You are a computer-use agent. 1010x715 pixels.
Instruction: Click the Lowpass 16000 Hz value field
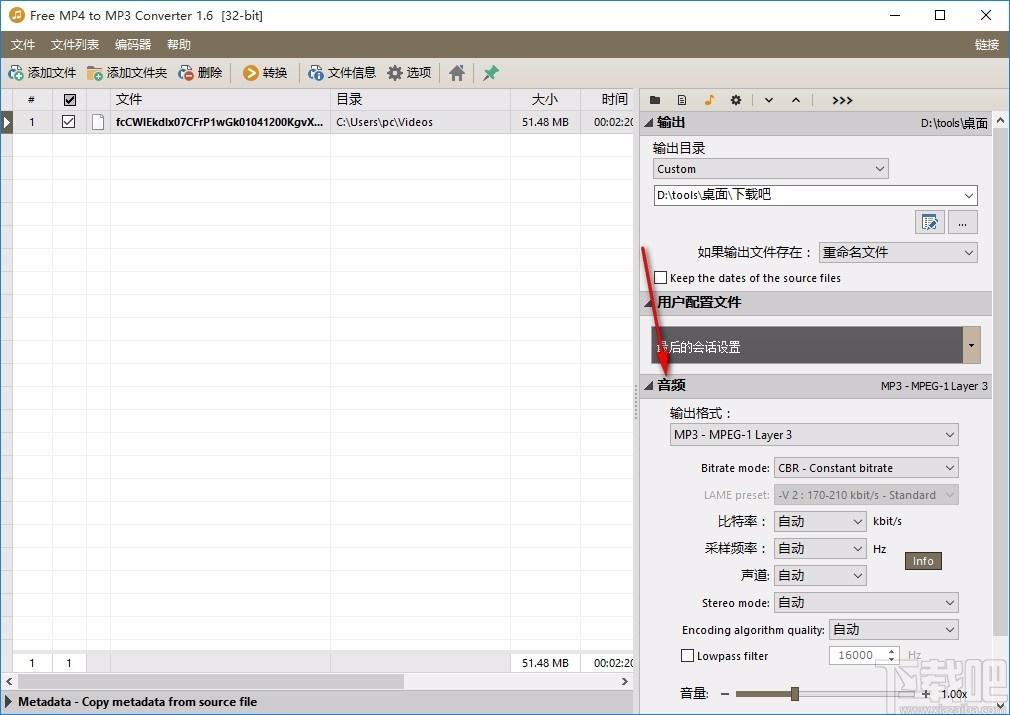pyautogui.click(x=857, y=655)
